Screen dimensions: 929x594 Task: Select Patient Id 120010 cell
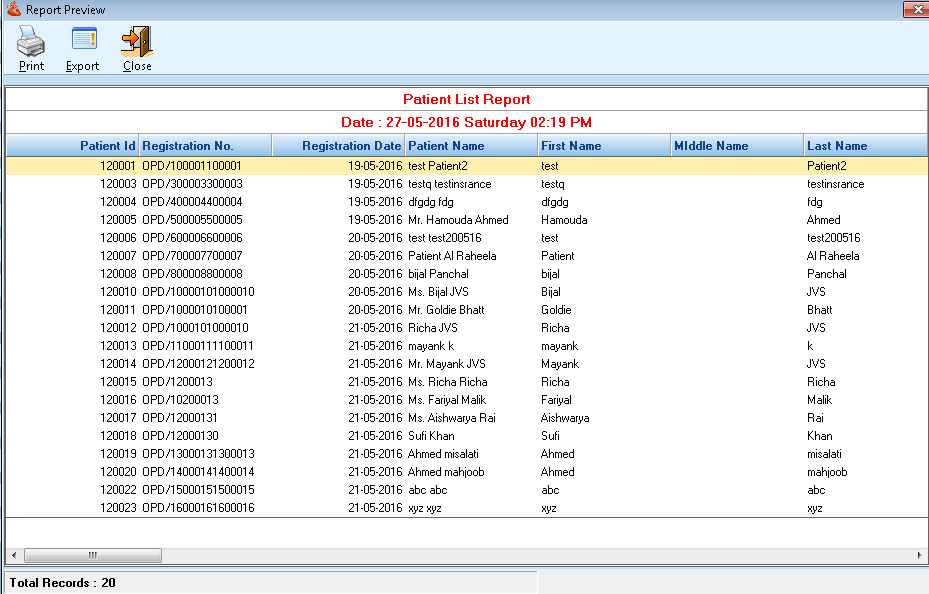tap(117, 292)
